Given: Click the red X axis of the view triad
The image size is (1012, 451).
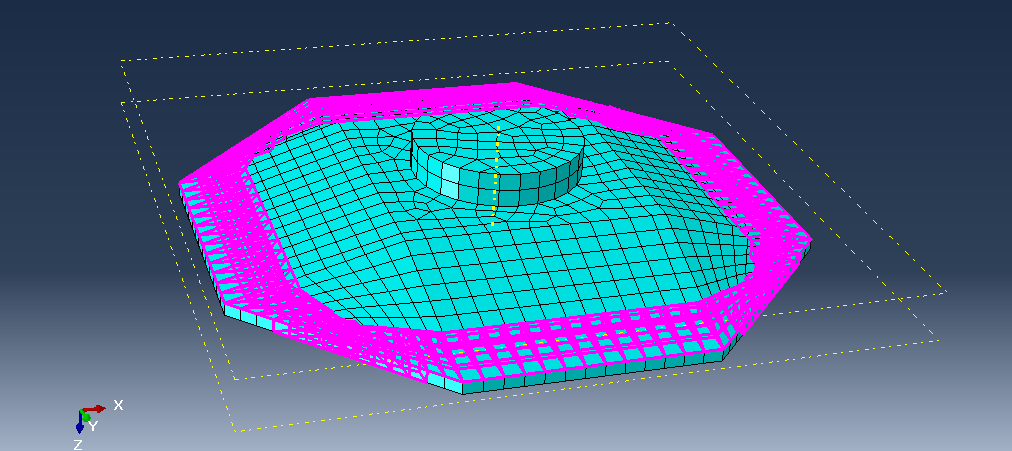Looking at the screenshot, I should (x=96, y=408).
